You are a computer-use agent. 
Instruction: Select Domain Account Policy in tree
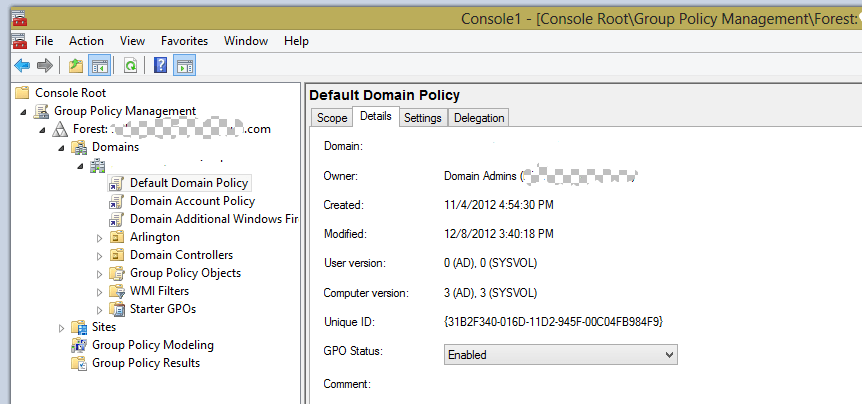pyautogui.click(x=192, y=201)
